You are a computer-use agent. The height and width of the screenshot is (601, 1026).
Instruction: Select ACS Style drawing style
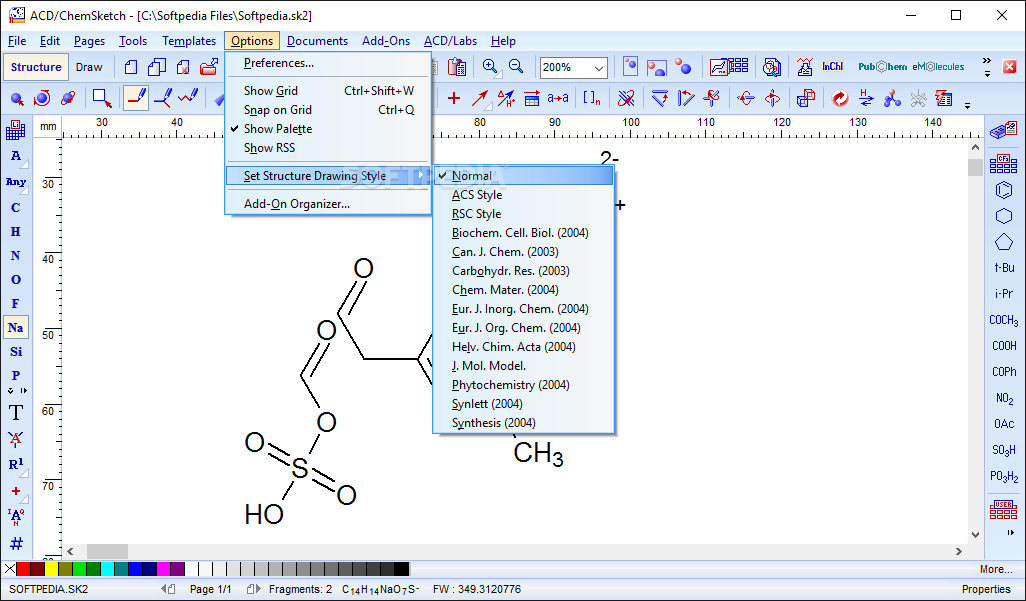523,194
